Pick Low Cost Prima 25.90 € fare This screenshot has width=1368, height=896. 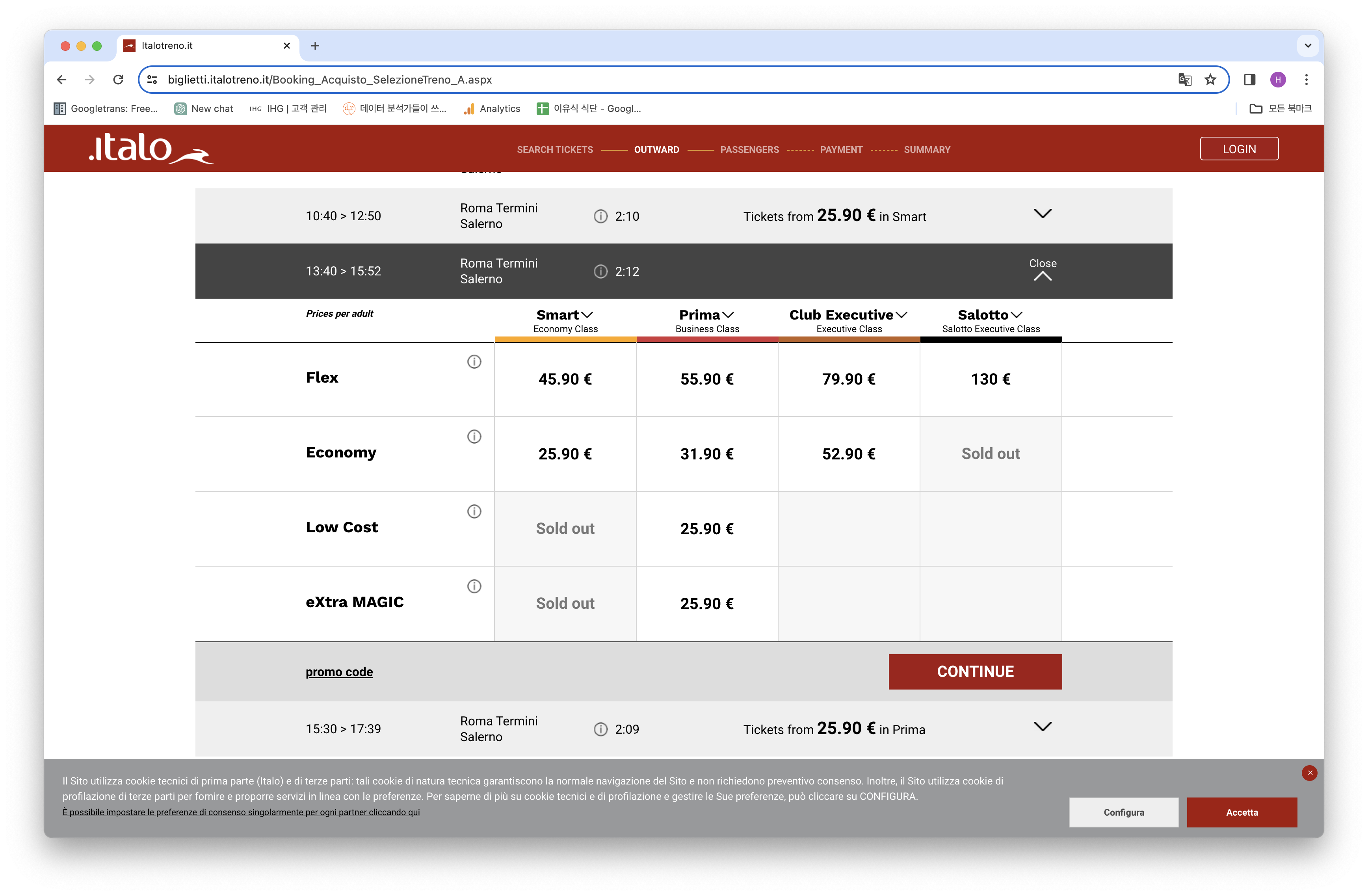(x=706, y=529)
